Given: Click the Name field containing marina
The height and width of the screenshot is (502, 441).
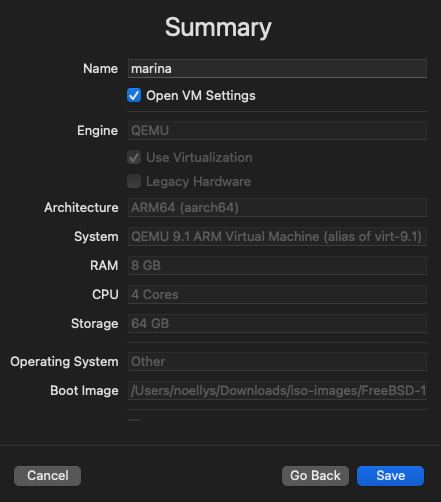Looking at the screenshot, I should [277, 69].
